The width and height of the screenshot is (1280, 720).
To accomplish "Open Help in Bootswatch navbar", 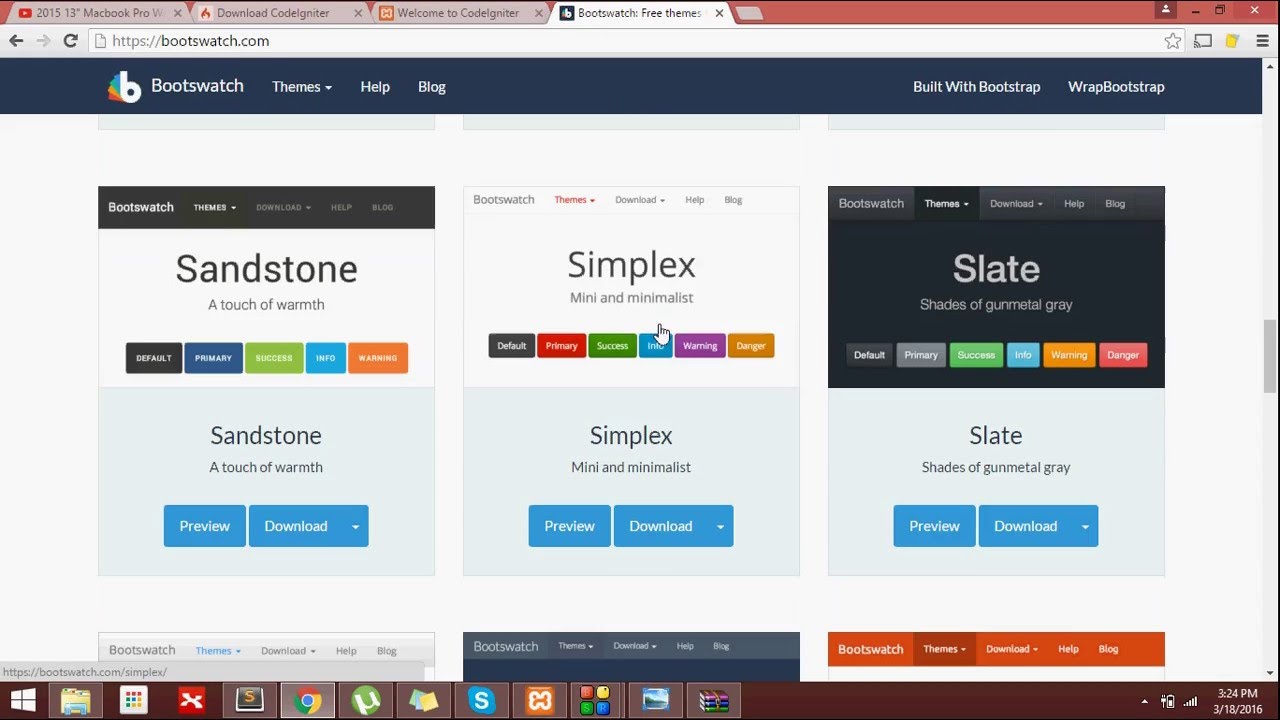I will click(375, 87).
